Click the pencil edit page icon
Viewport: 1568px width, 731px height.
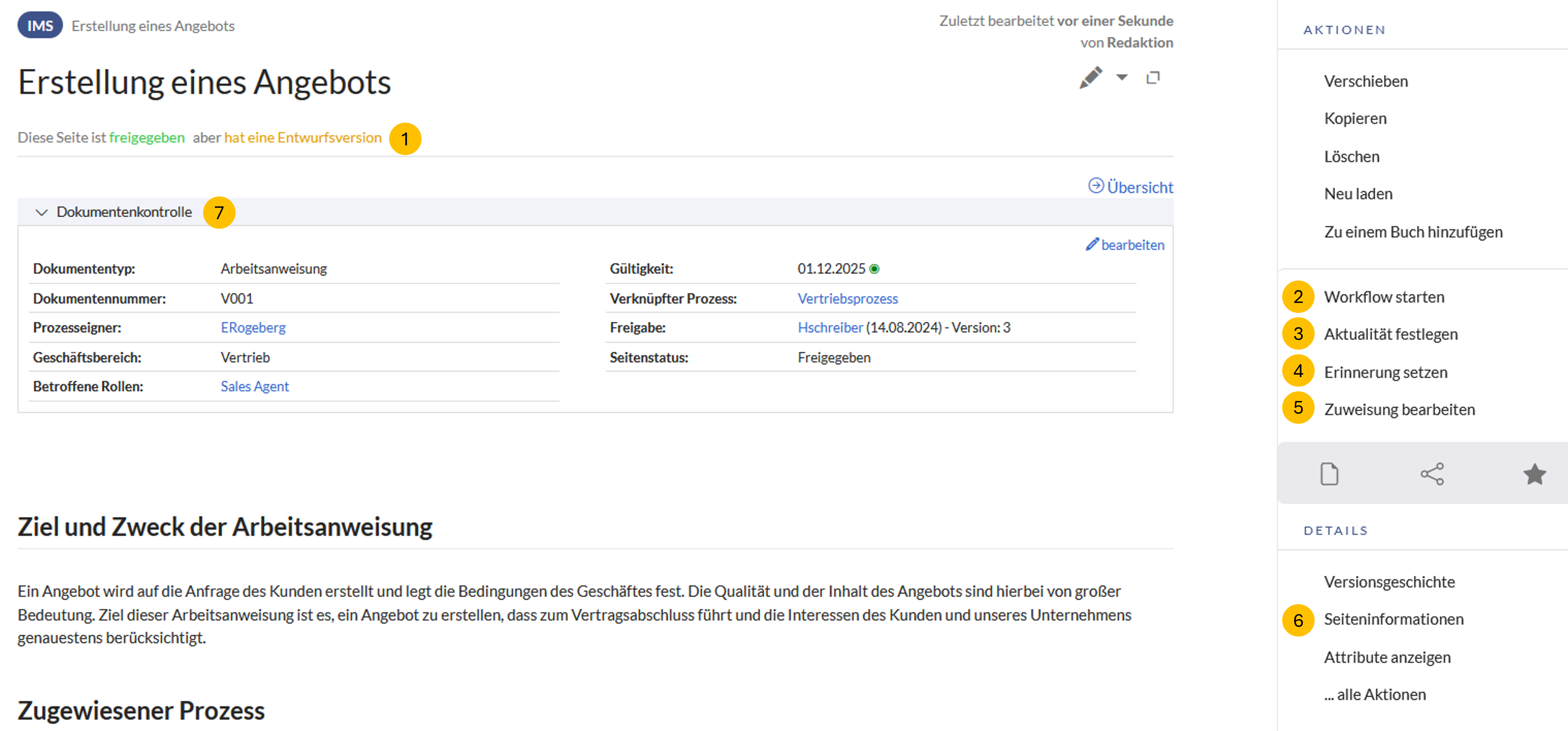point(1090,77)
